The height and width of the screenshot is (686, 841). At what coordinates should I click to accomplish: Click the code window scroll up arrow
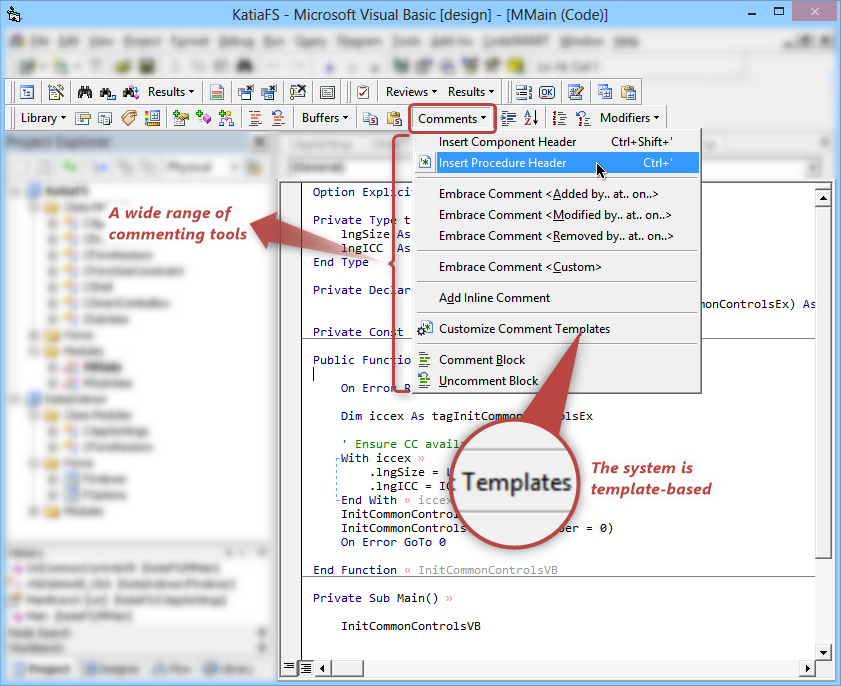[823, 198]
